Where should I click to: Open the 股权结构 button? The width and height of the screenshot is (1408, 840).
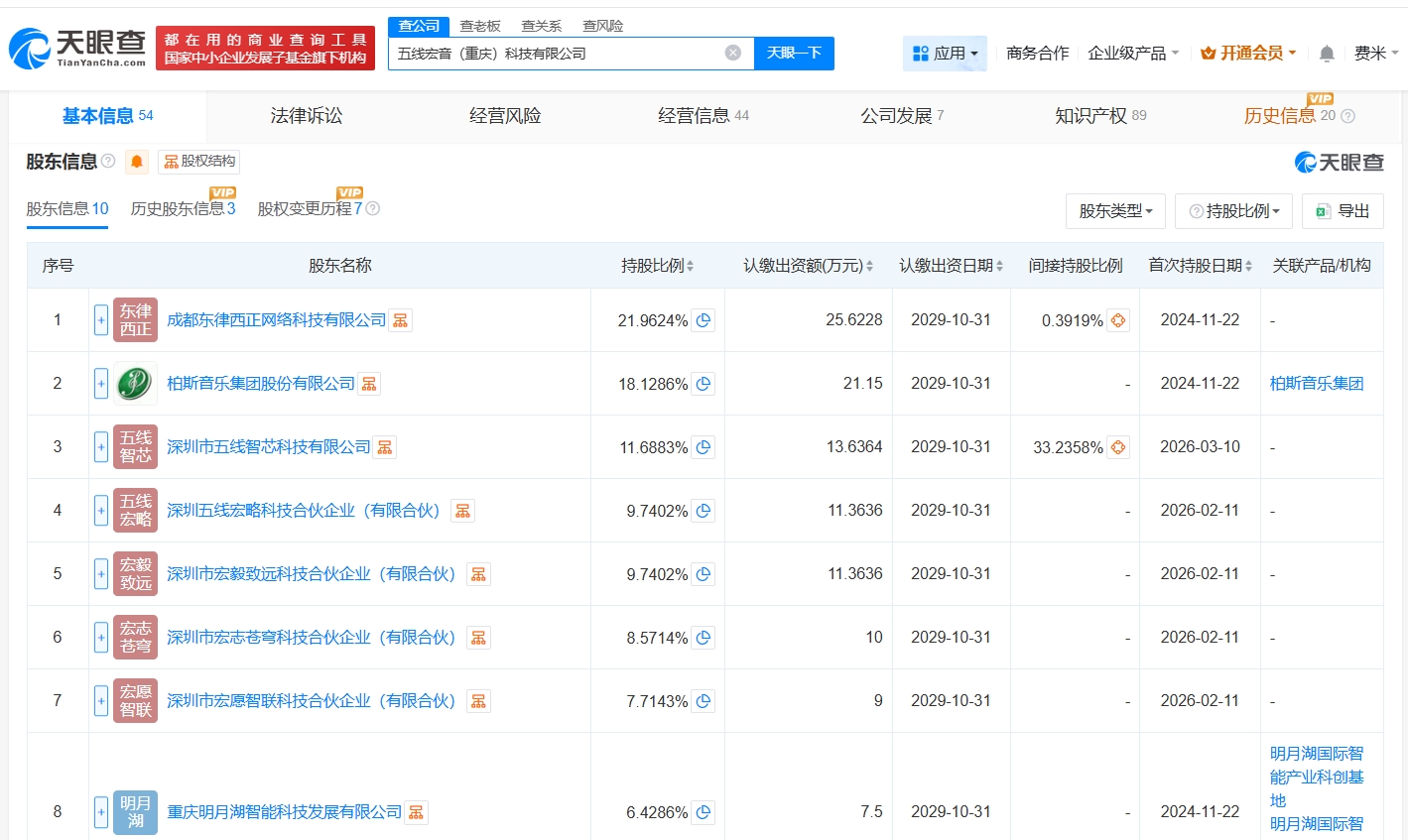[x=198, y=162]
